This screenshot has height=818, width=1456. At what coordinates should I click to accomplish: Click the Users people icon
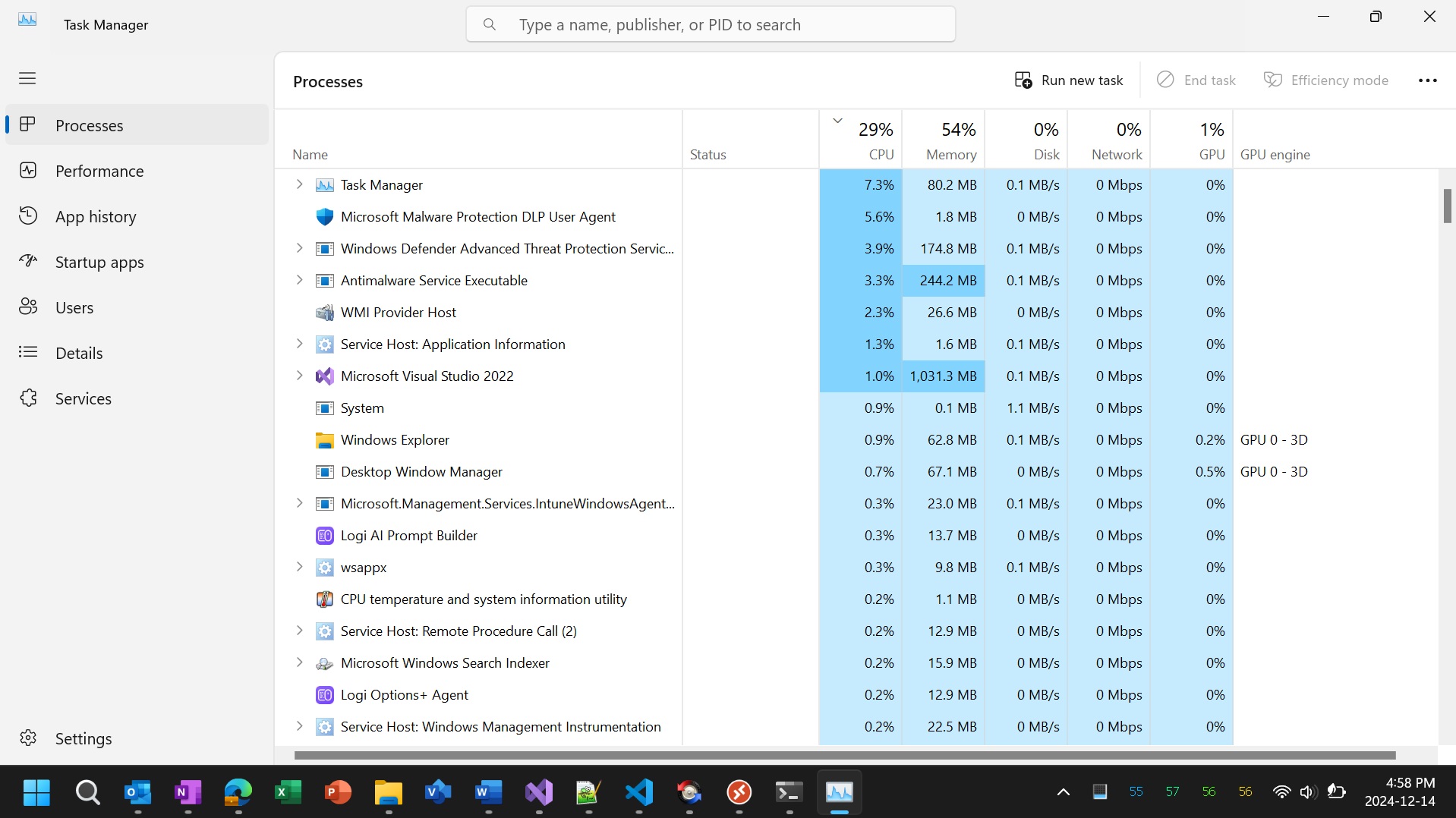[x=28, y=307]
